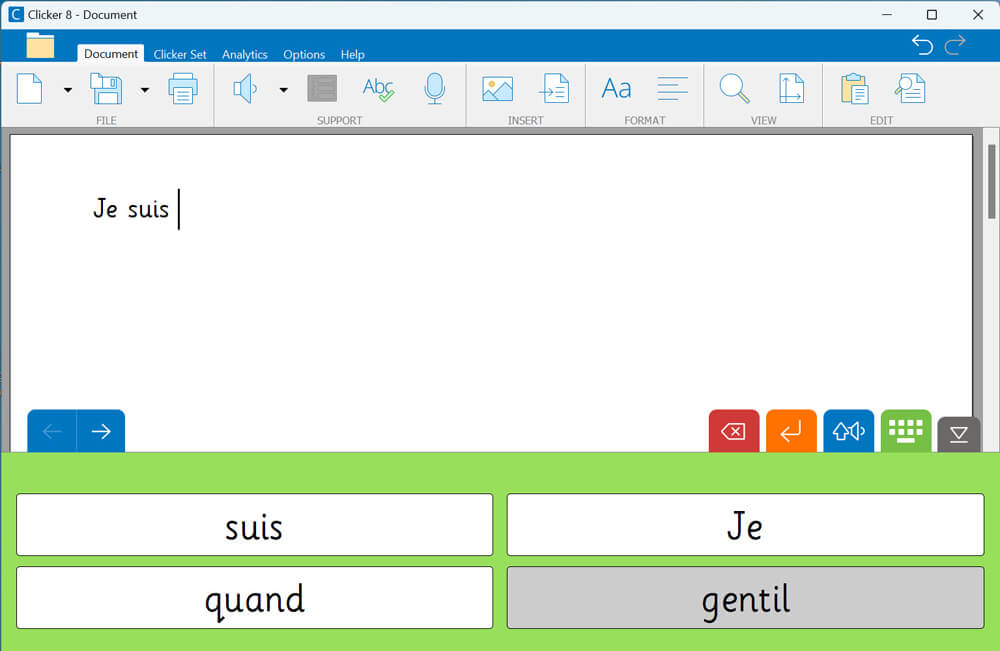Click the clipboard paste icon
The image size is (1000, 651).
pyautogui.click(x=854, y=89)
